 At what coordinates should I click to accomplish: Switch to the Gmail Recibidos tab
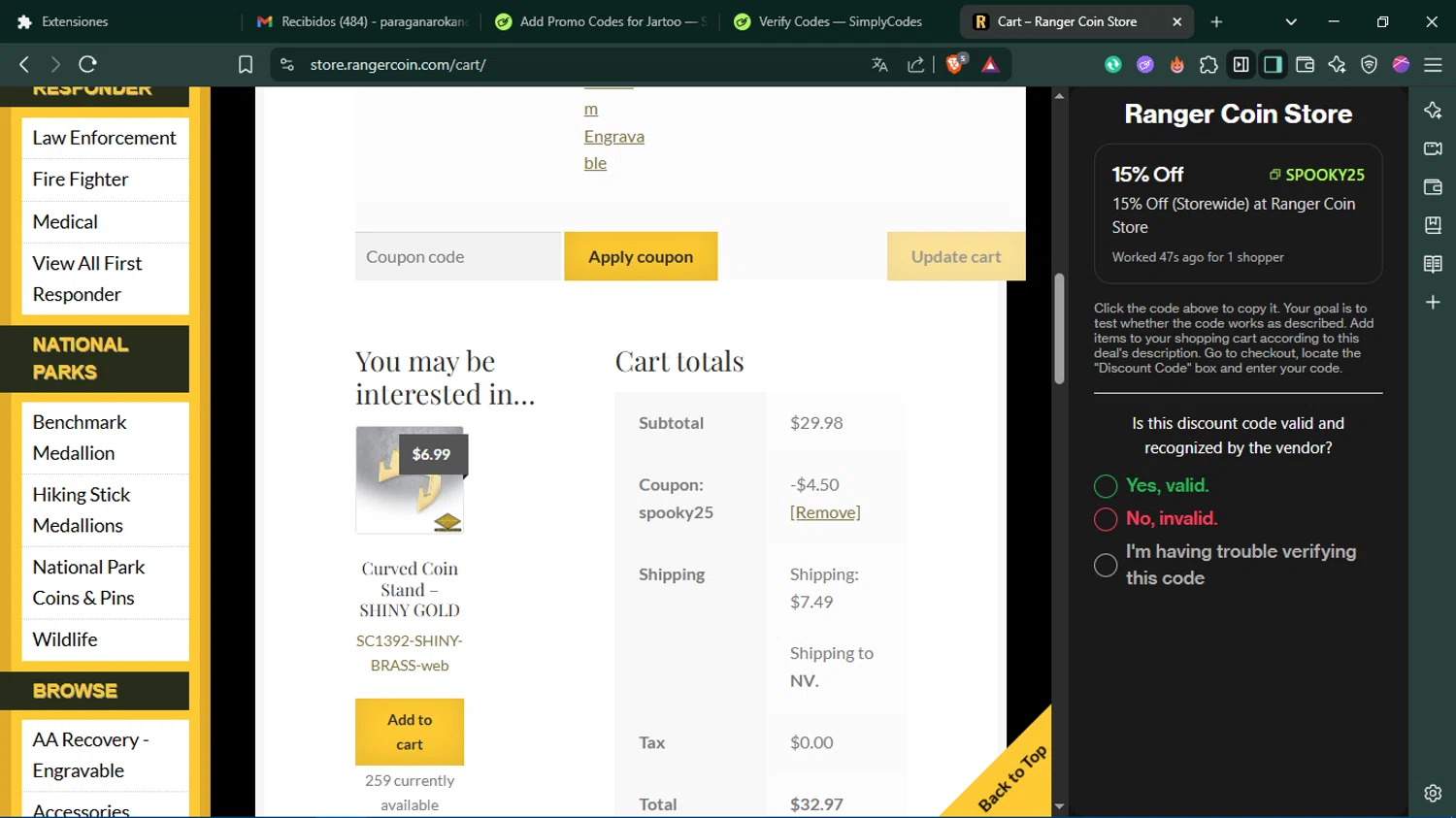coord(363,21)
